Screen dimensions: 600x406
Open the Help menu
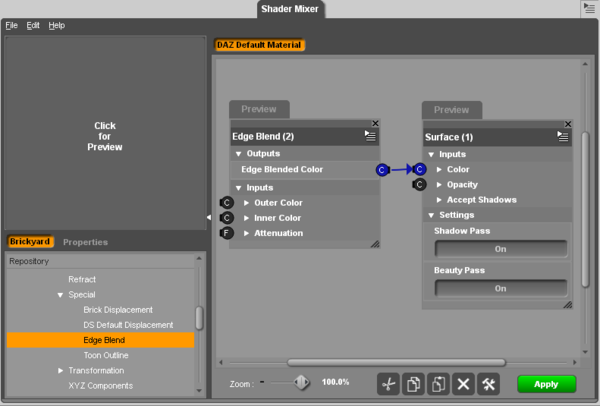(x=57, y=25)
